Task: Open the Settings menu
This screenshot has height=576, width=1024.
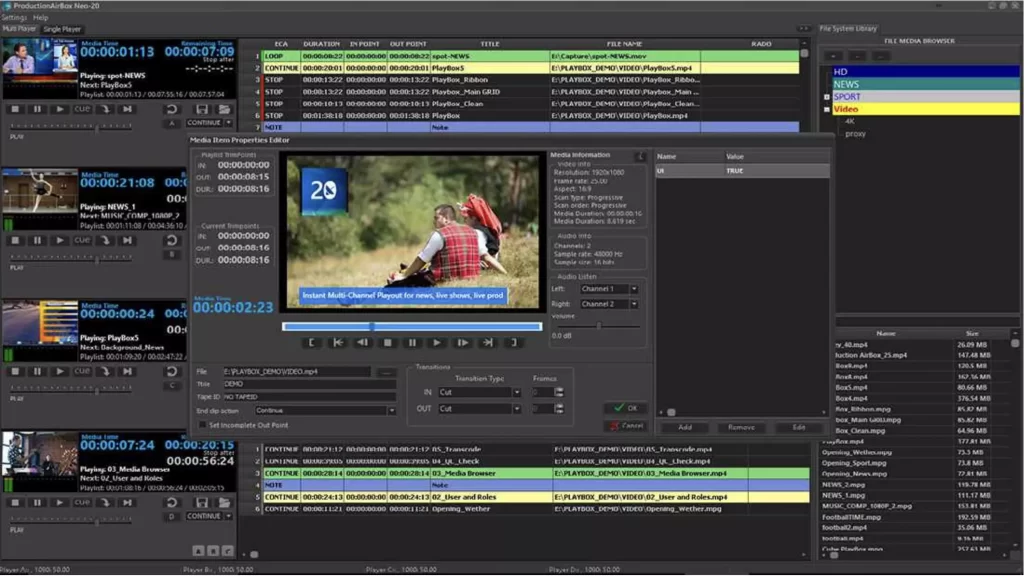Action: pos(14,18)
